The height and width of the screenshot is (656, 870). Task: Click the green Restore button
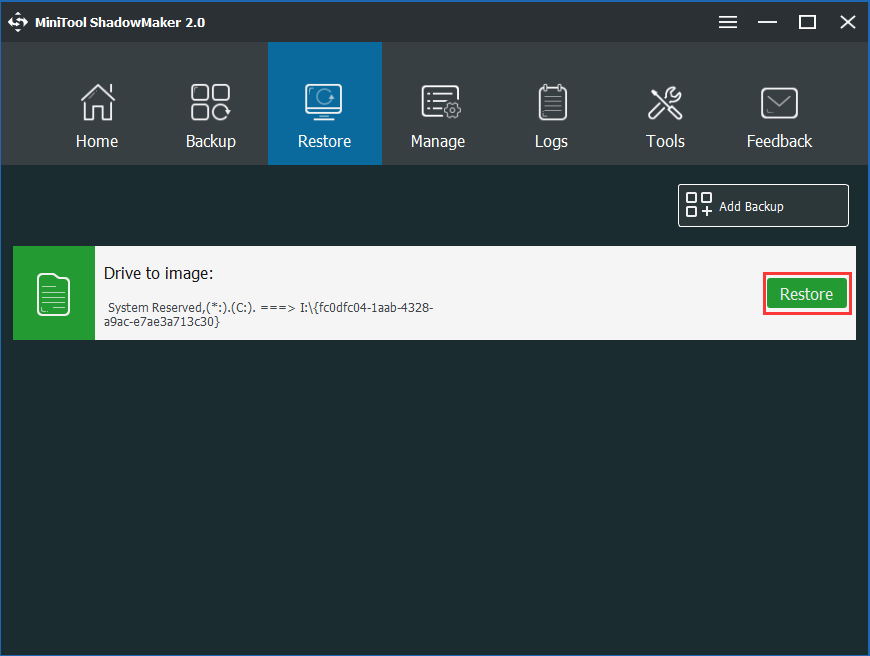807,294
